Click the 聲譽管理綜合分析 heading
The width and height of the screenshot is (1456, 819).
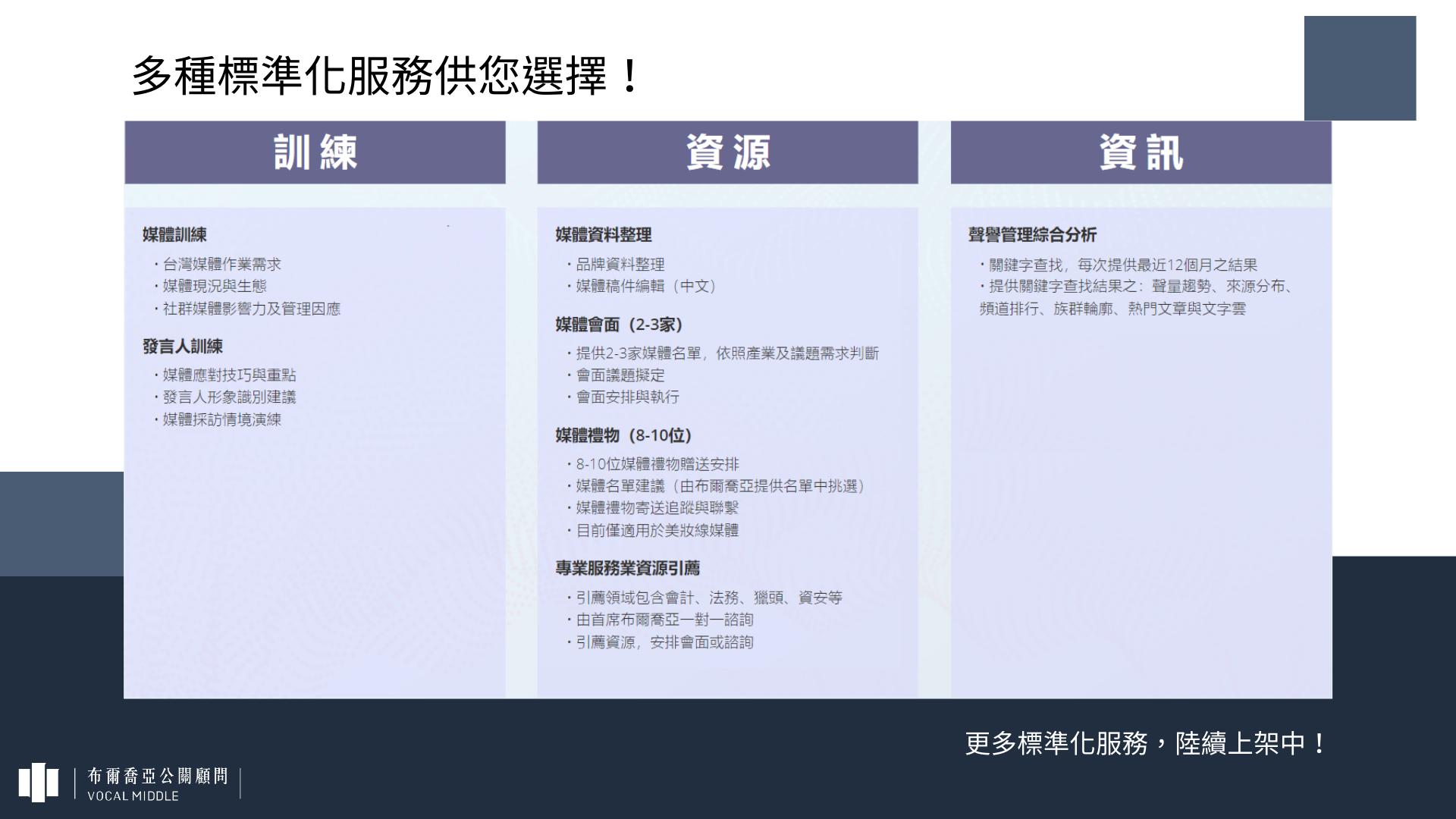click(1032, 235)
